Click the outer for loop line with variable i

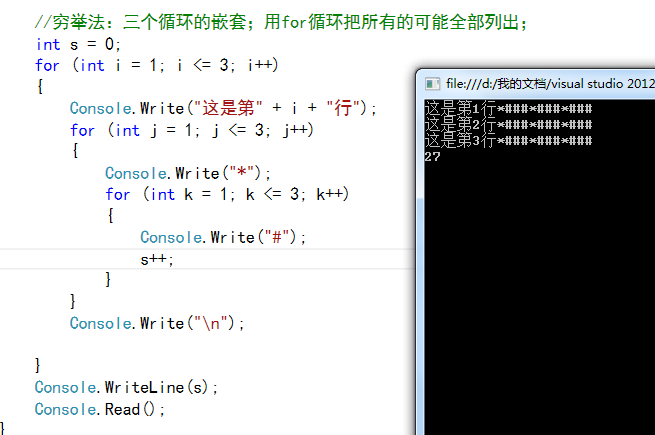pos(157,65)
